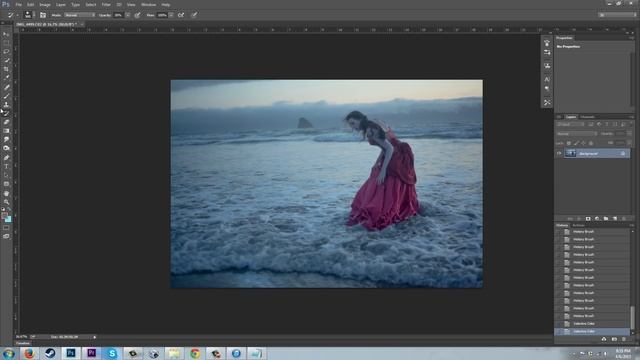Image resolution: width=640 pixels, height=360 pixels.
Task: Toggle airbrush mode in options bar
Action: pyautogui.click(x=181, y=15)
